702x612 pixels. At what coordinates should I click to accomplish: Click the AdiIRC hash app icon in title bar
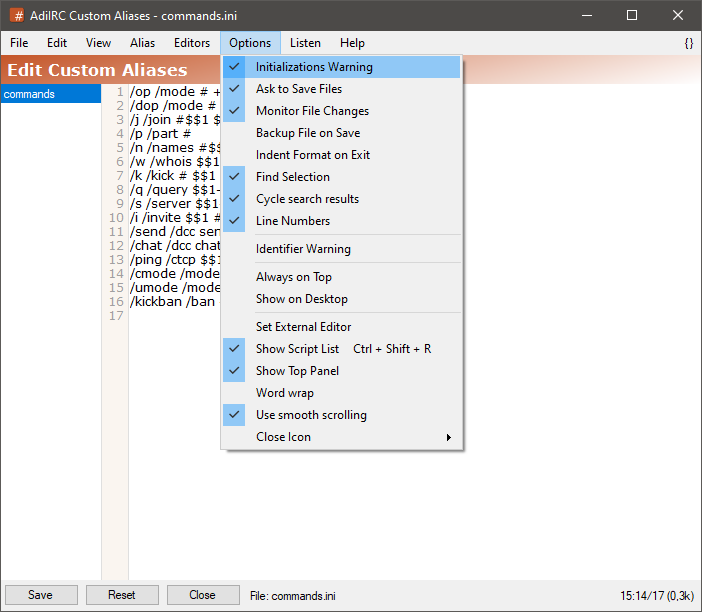coord(17,16)
